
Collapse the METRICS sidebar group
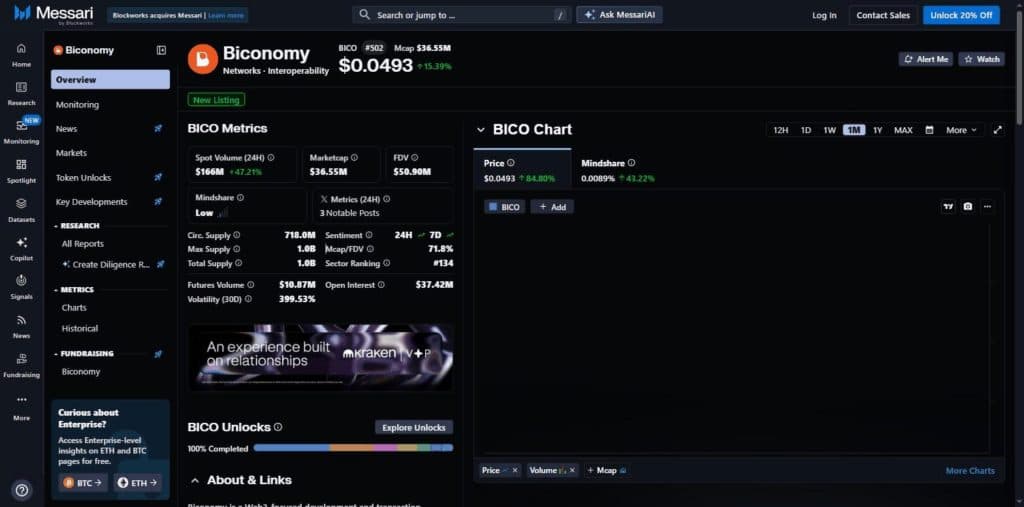pos(74,289)
